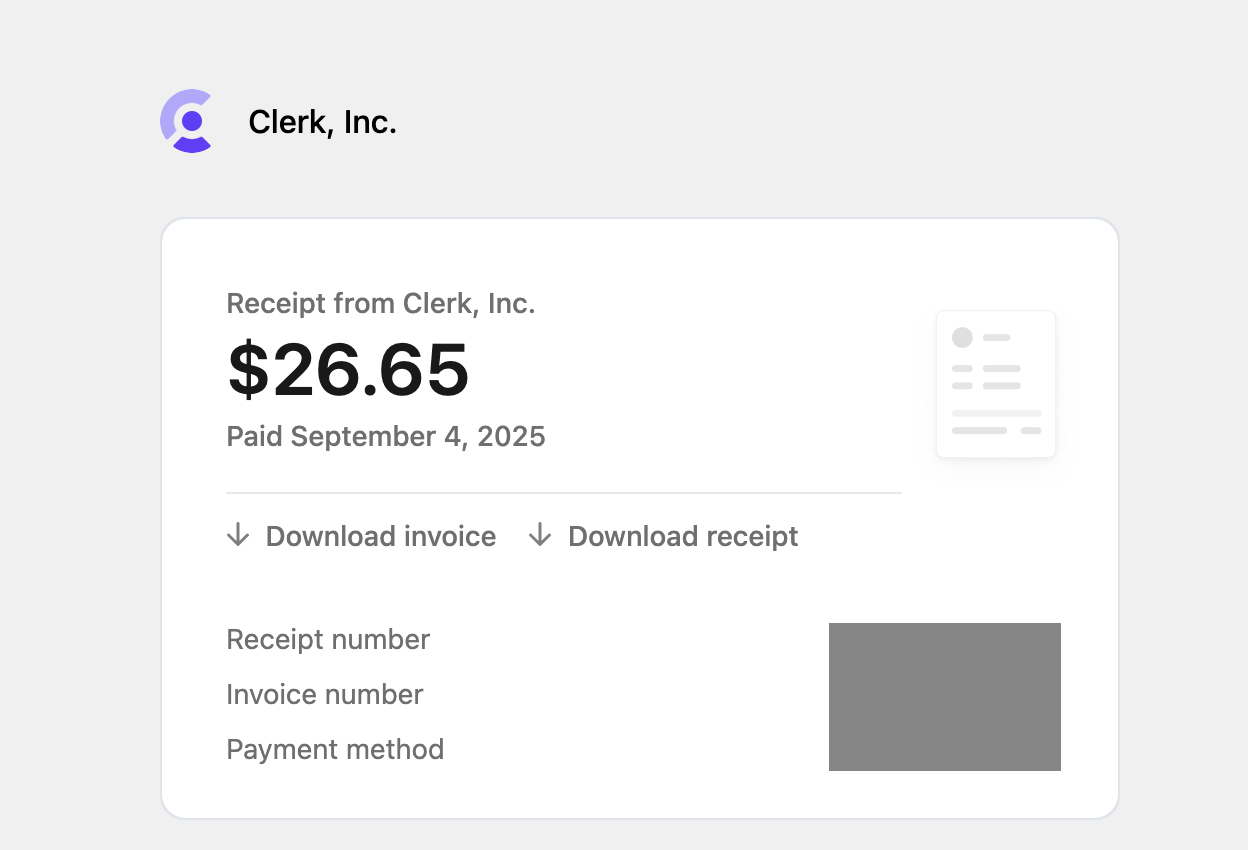Click the dark purple dot in Clerk logo
The image size is (1248, 850).
(192, 120)
